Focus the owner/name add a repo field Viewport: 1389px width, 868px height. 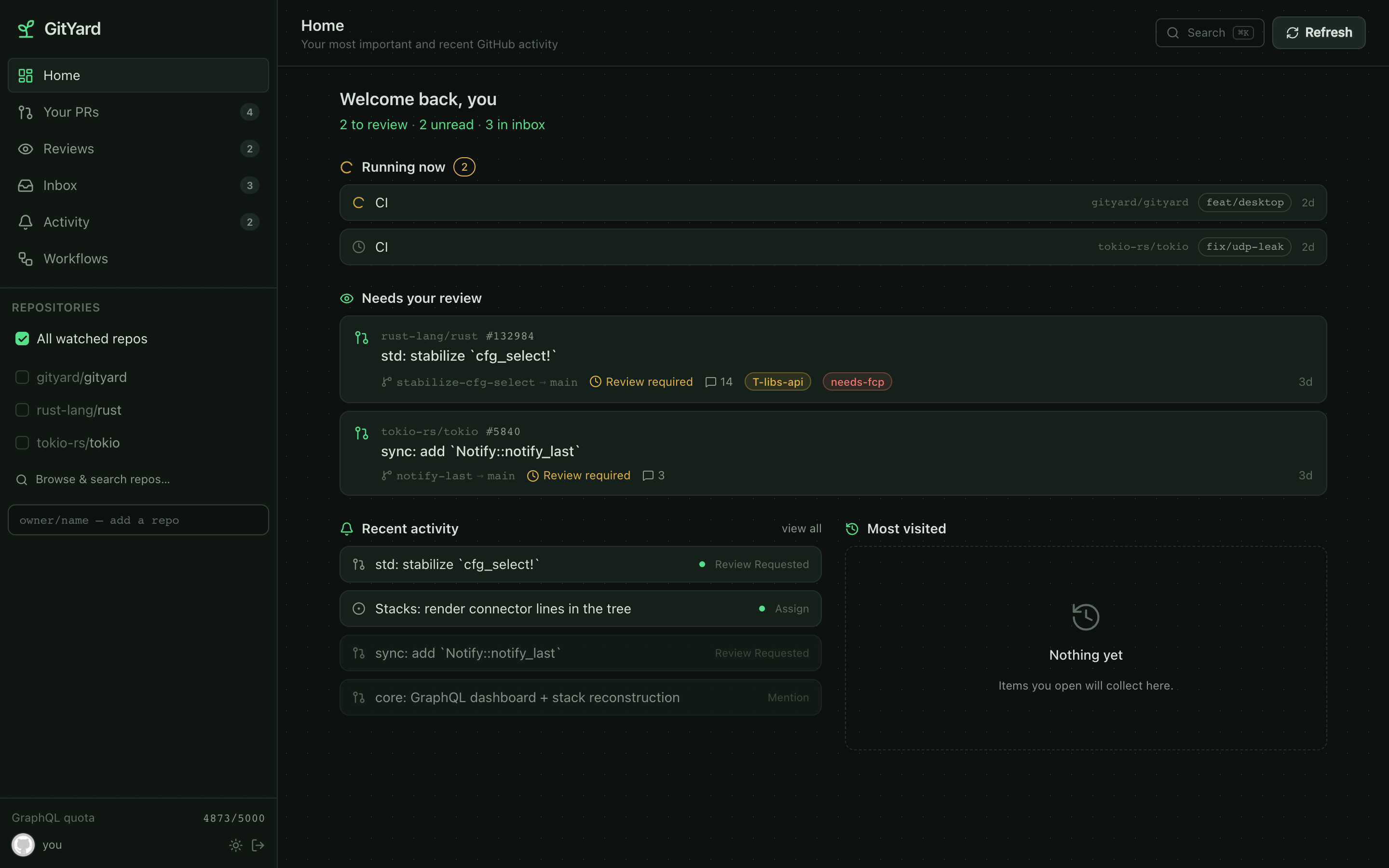[x=138, y=520]
